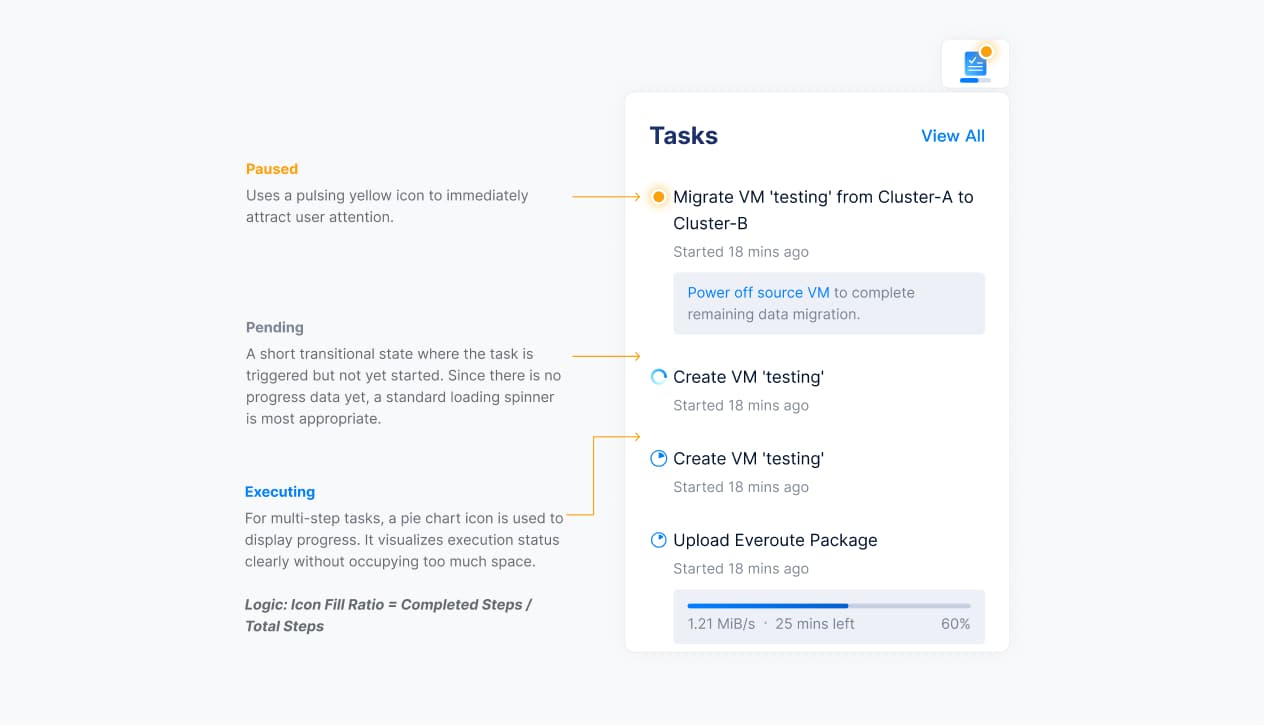This screenshot has height=725, width=1264.
Task: Open the Create VM task with the spinner
Action: click(x=748, y=377)
